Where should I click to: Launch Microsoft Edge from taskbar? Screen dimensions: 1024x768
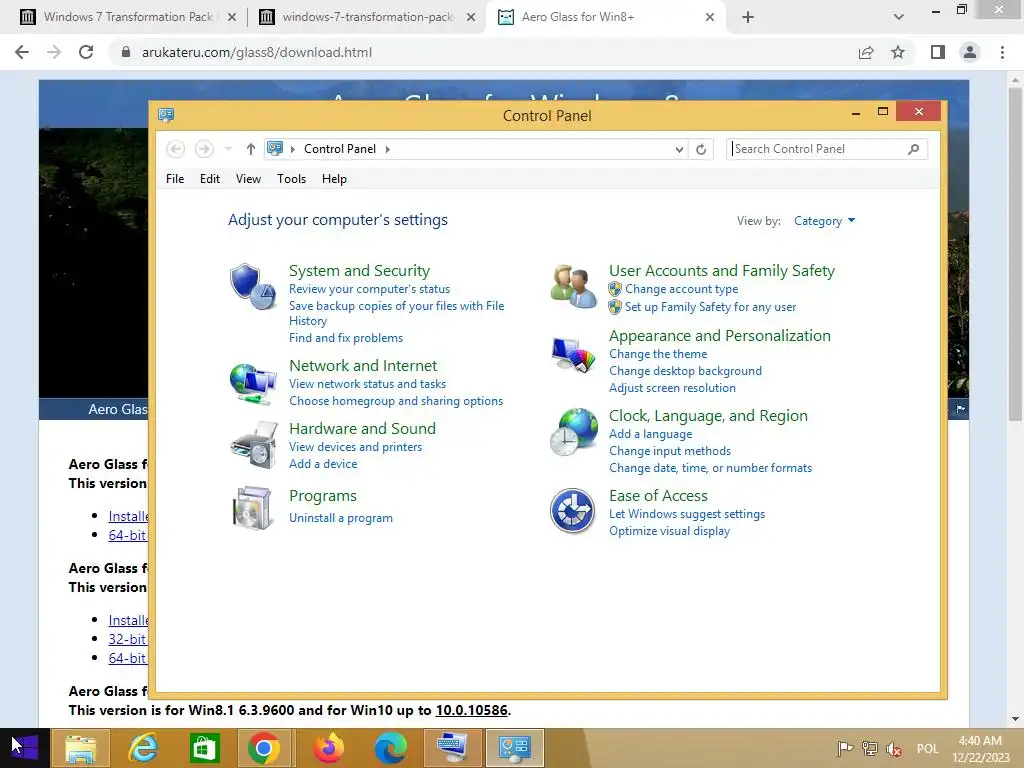(391, 748)
